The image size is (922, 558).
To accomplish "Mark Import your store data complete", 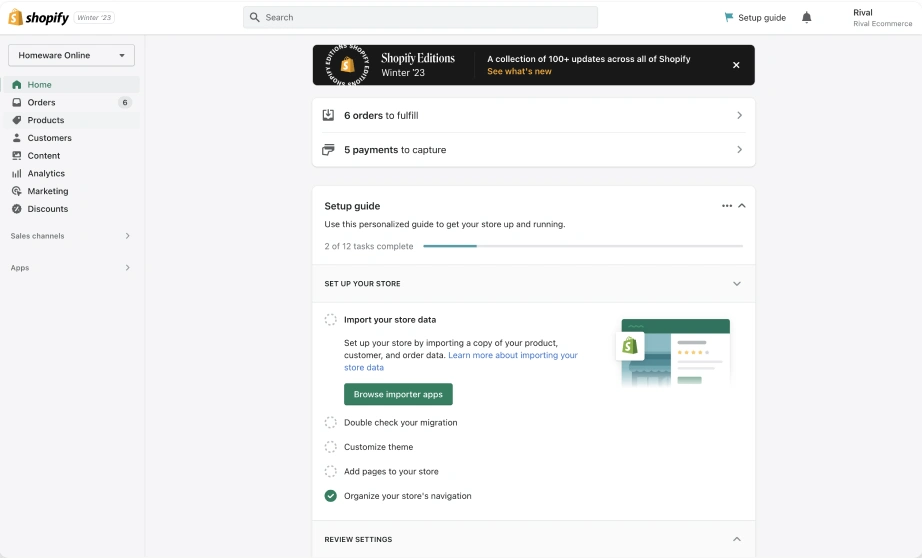I will [x=330, y=320].
